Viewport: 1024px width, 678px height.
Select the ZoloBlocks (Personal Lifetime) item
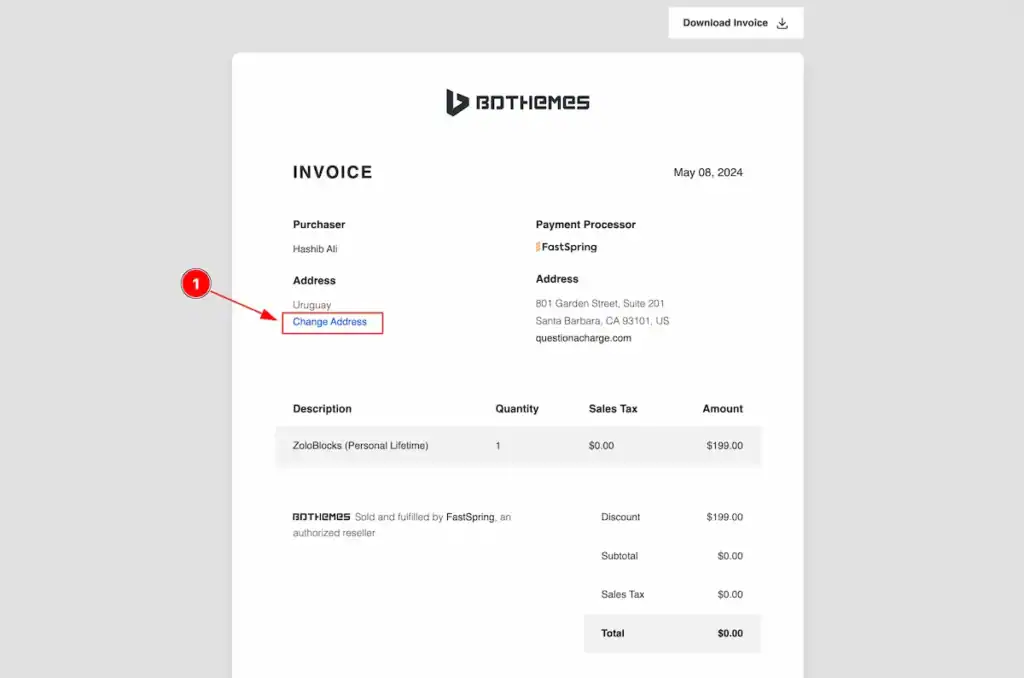click(360, 445)
